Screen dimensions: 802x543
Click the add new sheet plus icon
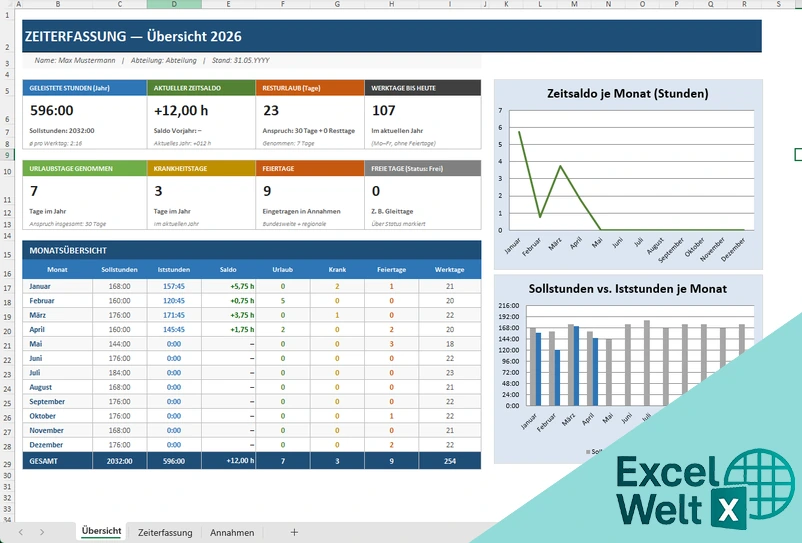[294, 532]
